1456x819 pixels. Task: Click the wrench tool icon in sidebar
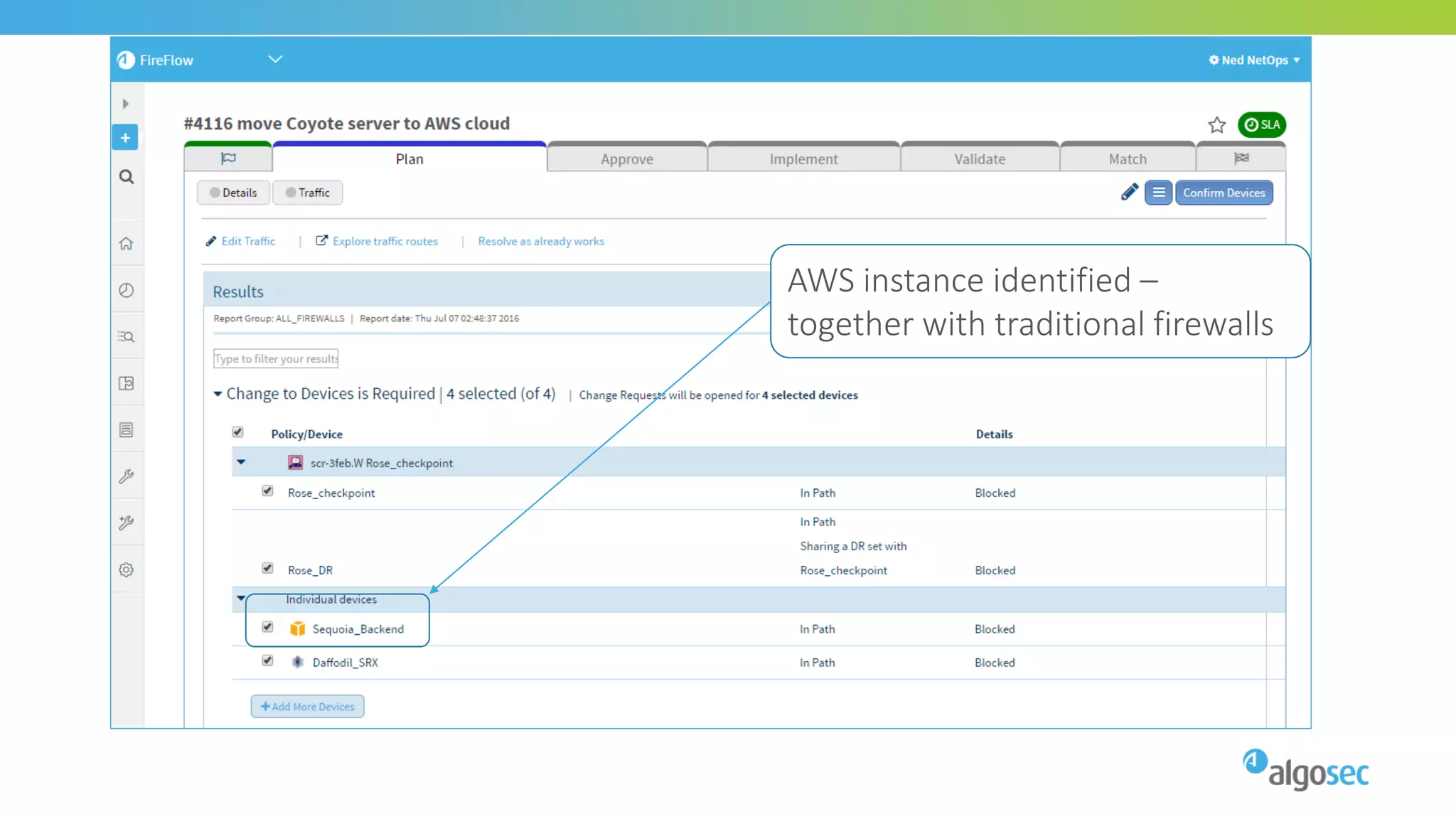tap(127, 476)
